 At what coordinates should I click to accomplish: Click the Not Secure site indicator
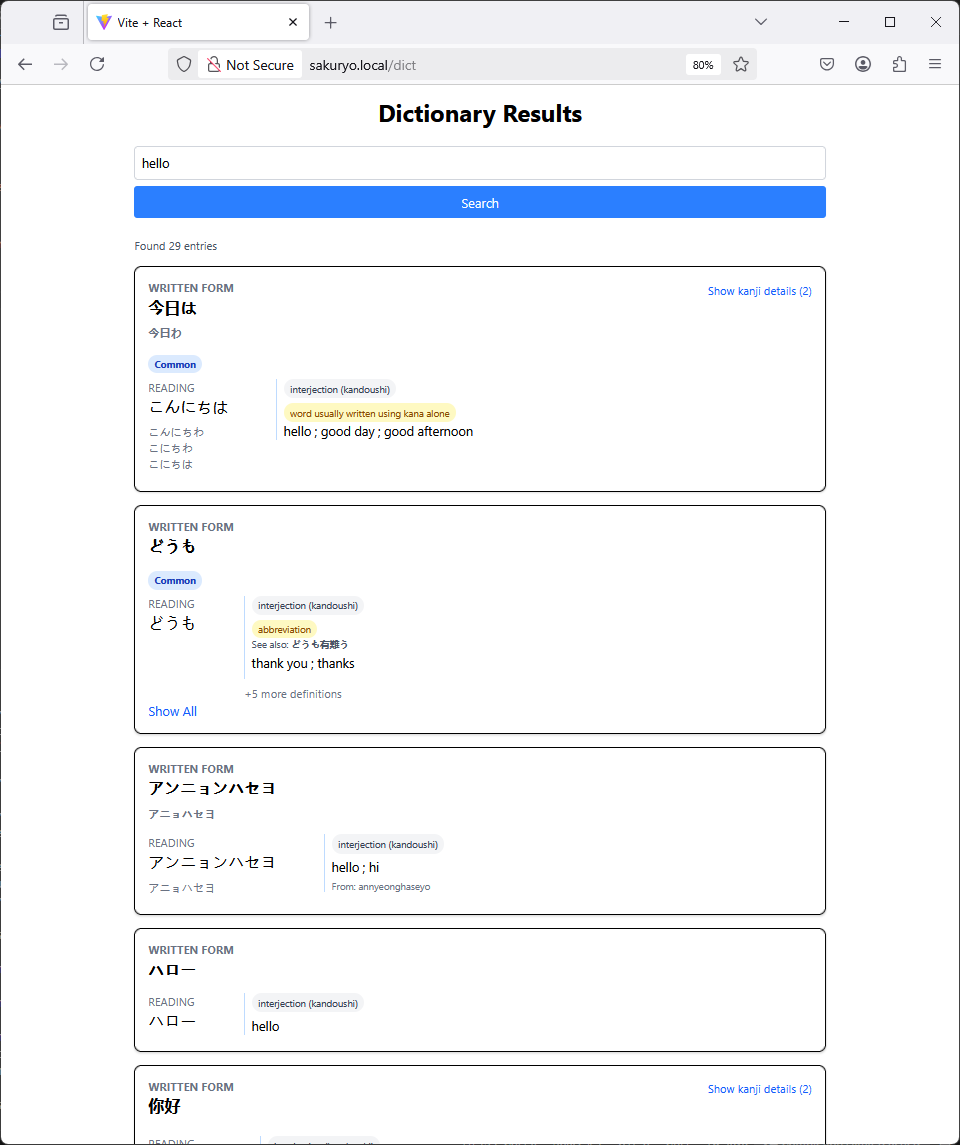[250, 64]
